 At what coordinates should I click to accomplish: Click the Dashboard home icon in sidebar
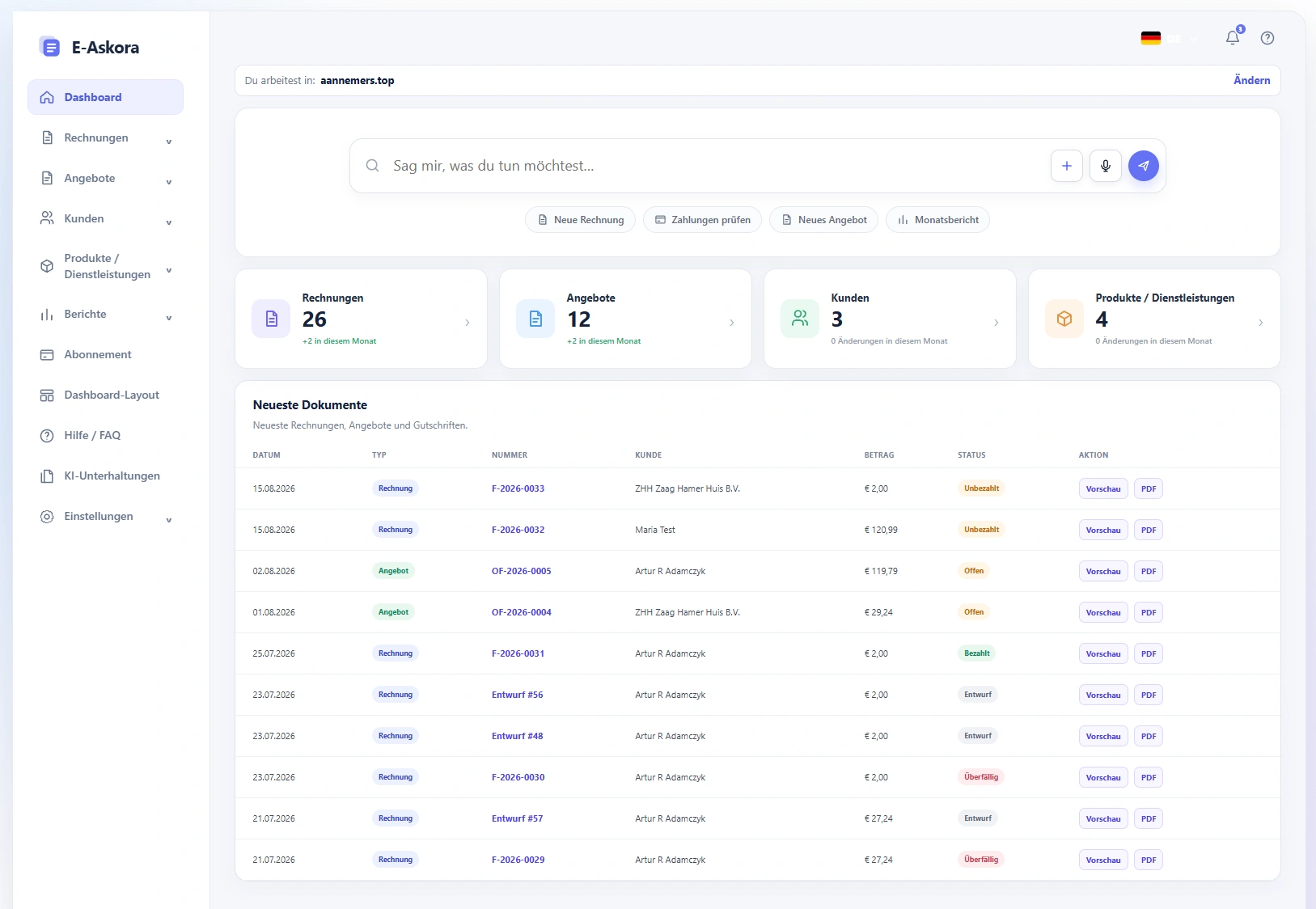tap(47, 97)
